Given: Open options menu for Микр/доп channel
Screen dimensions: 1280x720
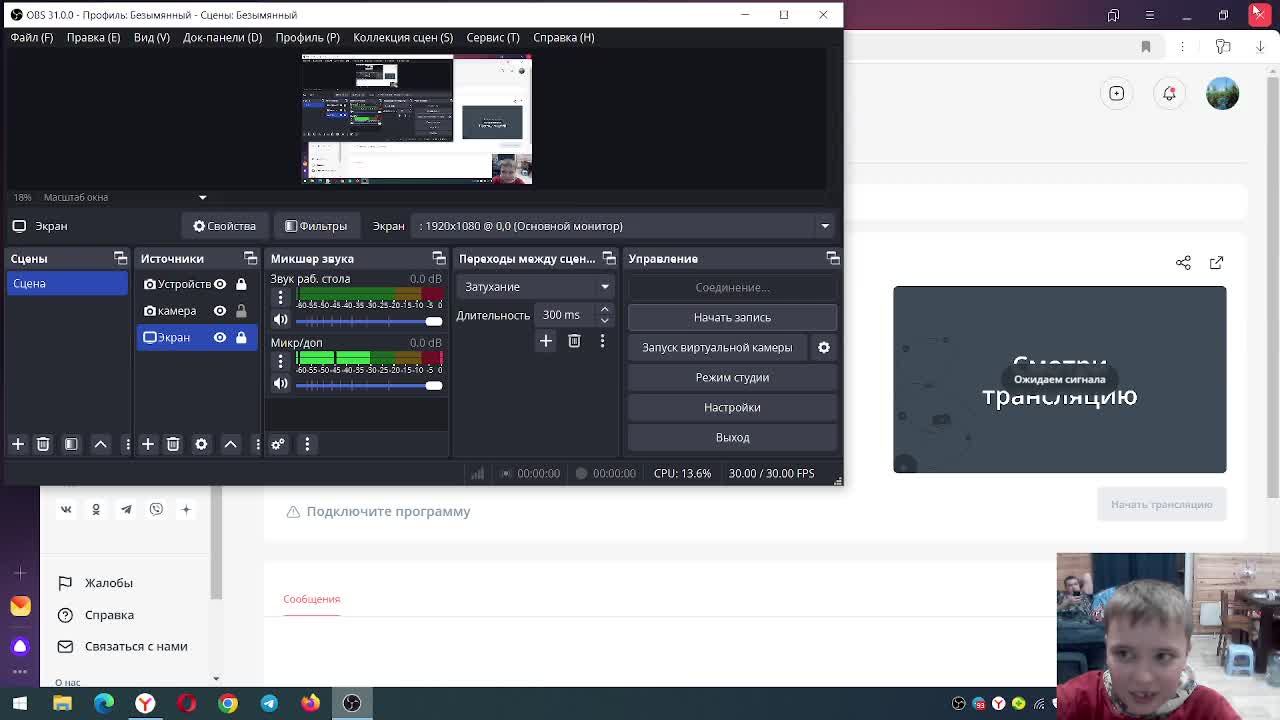Looking at the screenshot, I should coord(281,362).
